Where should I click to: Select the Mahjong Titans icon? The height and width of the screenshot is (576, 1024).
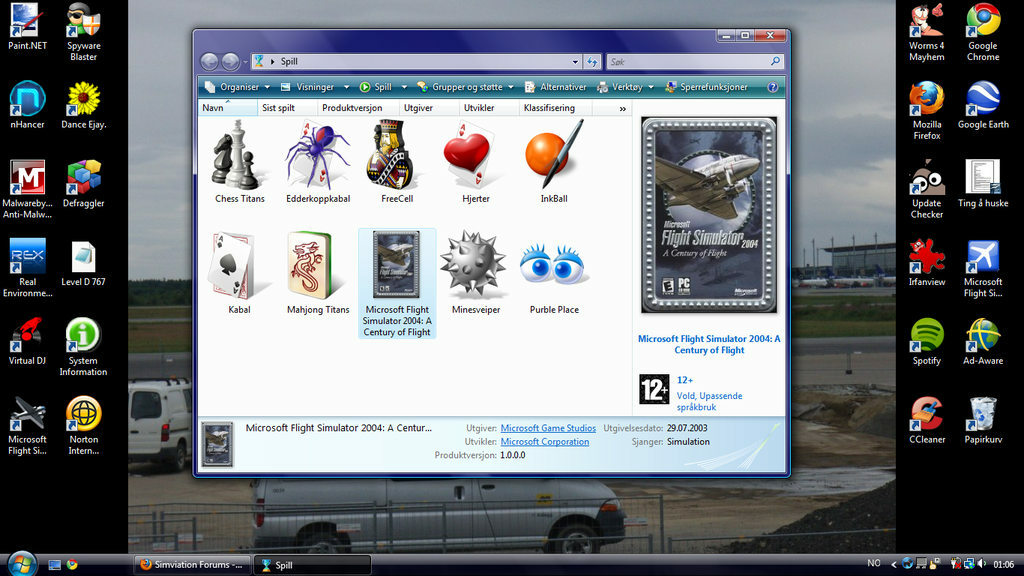coord(318,273)
